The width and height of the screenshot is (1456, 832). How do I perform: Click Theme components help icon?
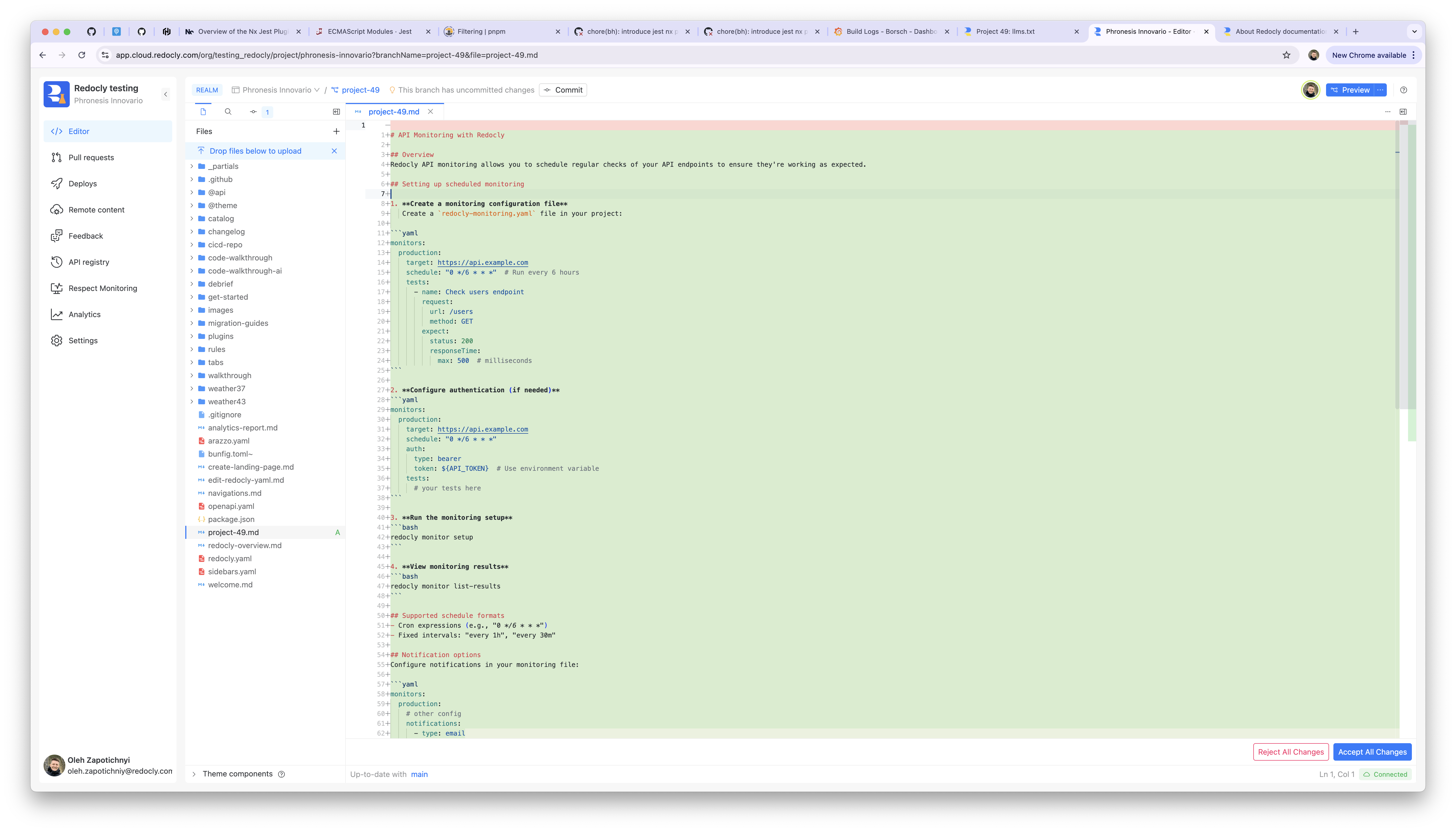[281, 774]
